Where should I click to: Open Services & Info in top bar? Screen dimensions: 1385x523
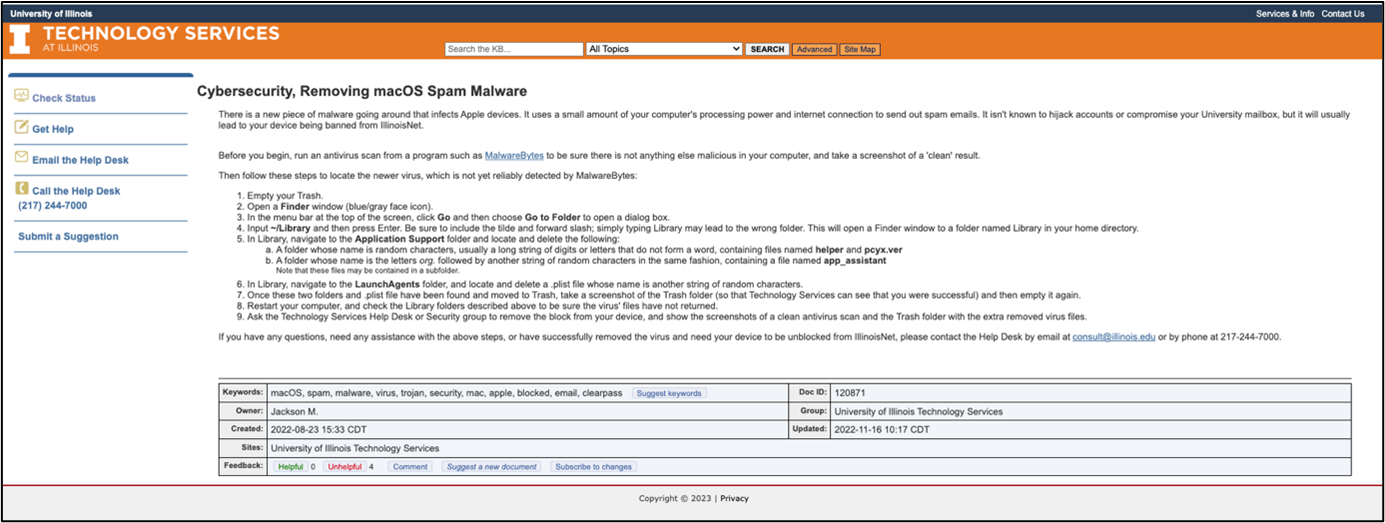pos(1285,14)
